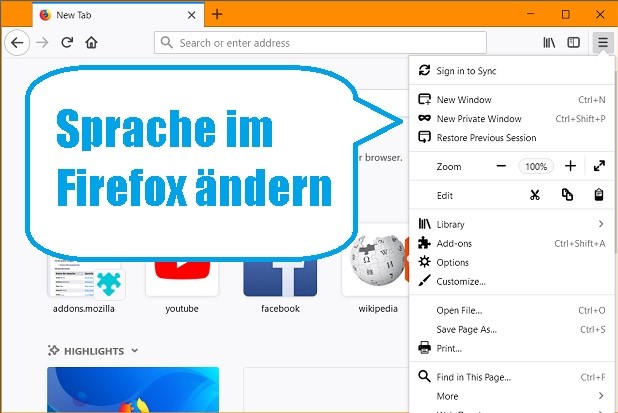Click Print... in the menu

[x=512, y=348]
